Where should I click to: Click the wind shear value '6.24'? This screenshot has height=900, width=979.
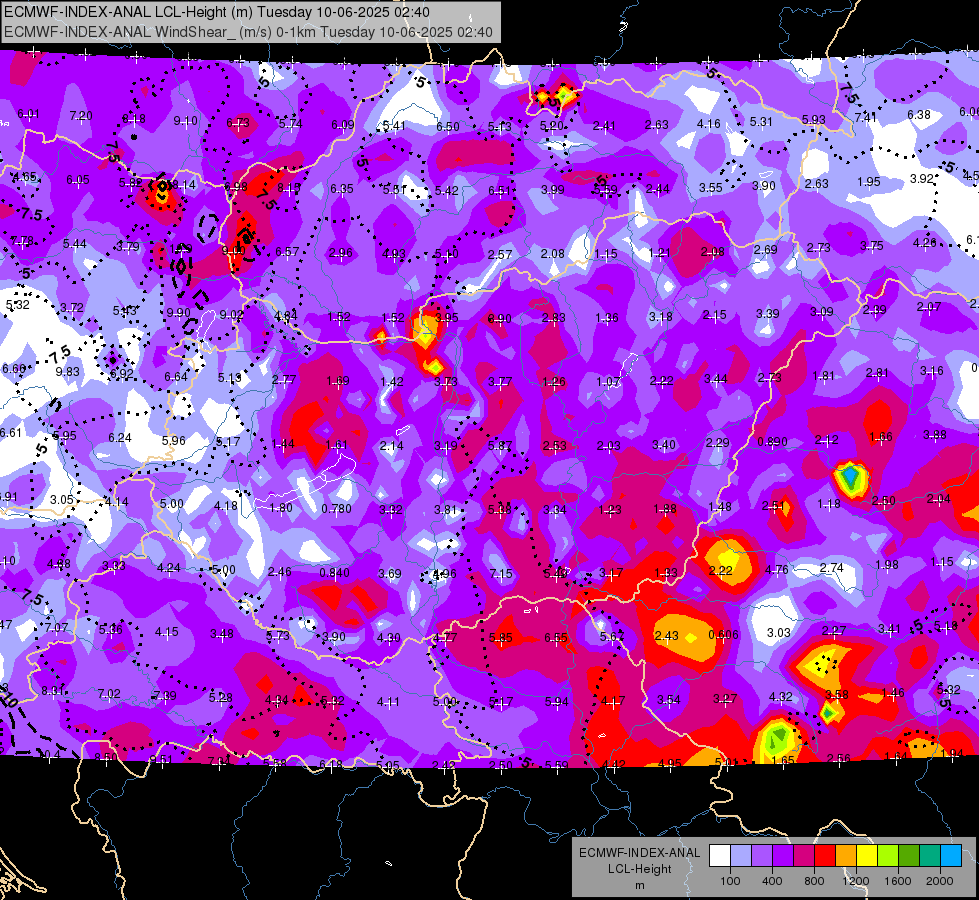click(119, 438)
